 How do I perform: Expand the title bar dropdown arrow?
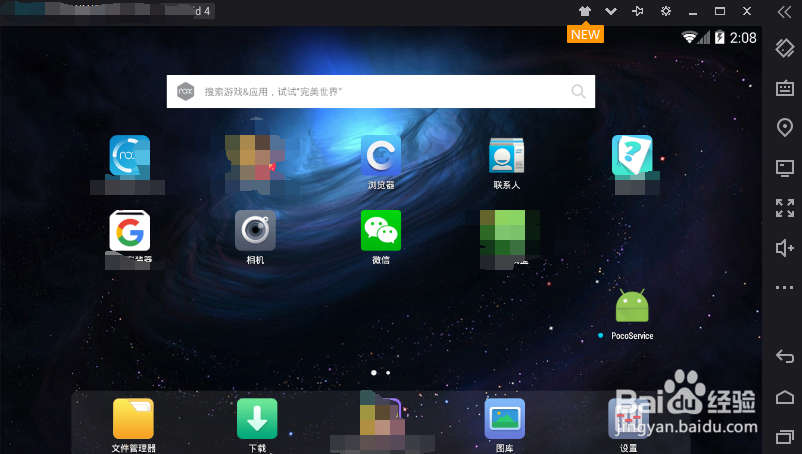coord(611,11)
